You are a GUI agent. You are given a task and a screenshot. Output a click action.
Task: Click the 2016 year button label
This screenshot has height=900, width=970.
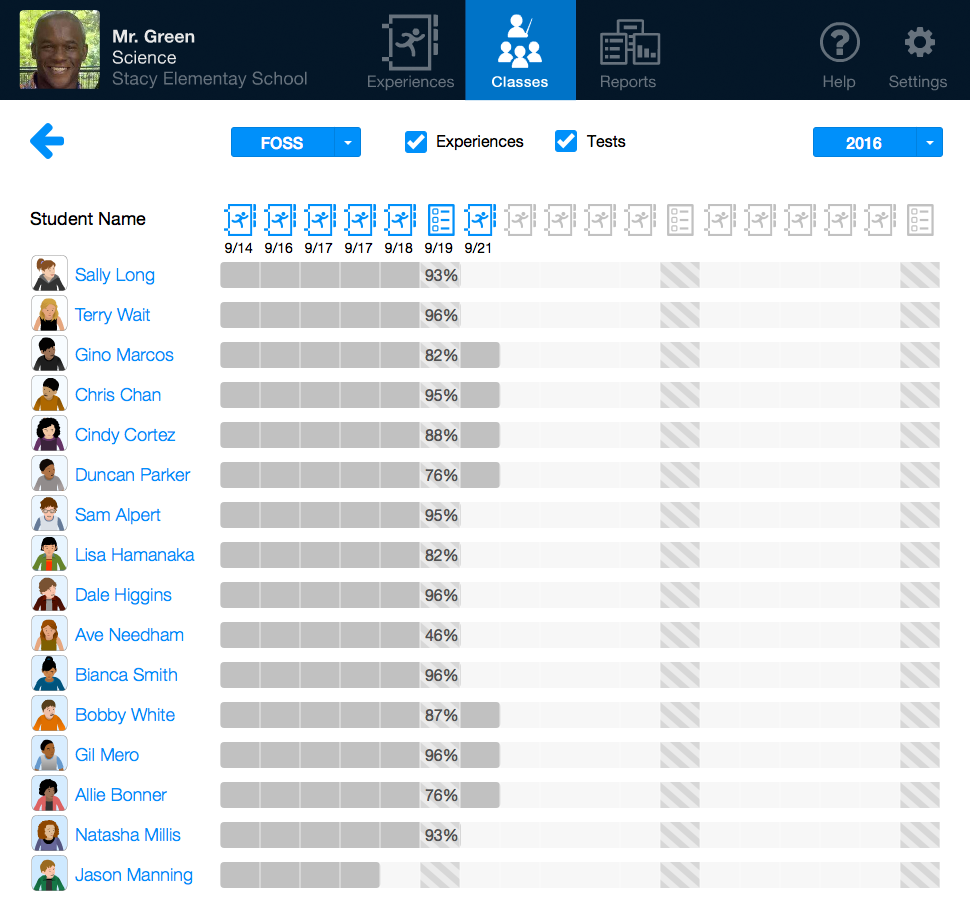[864, 142]
